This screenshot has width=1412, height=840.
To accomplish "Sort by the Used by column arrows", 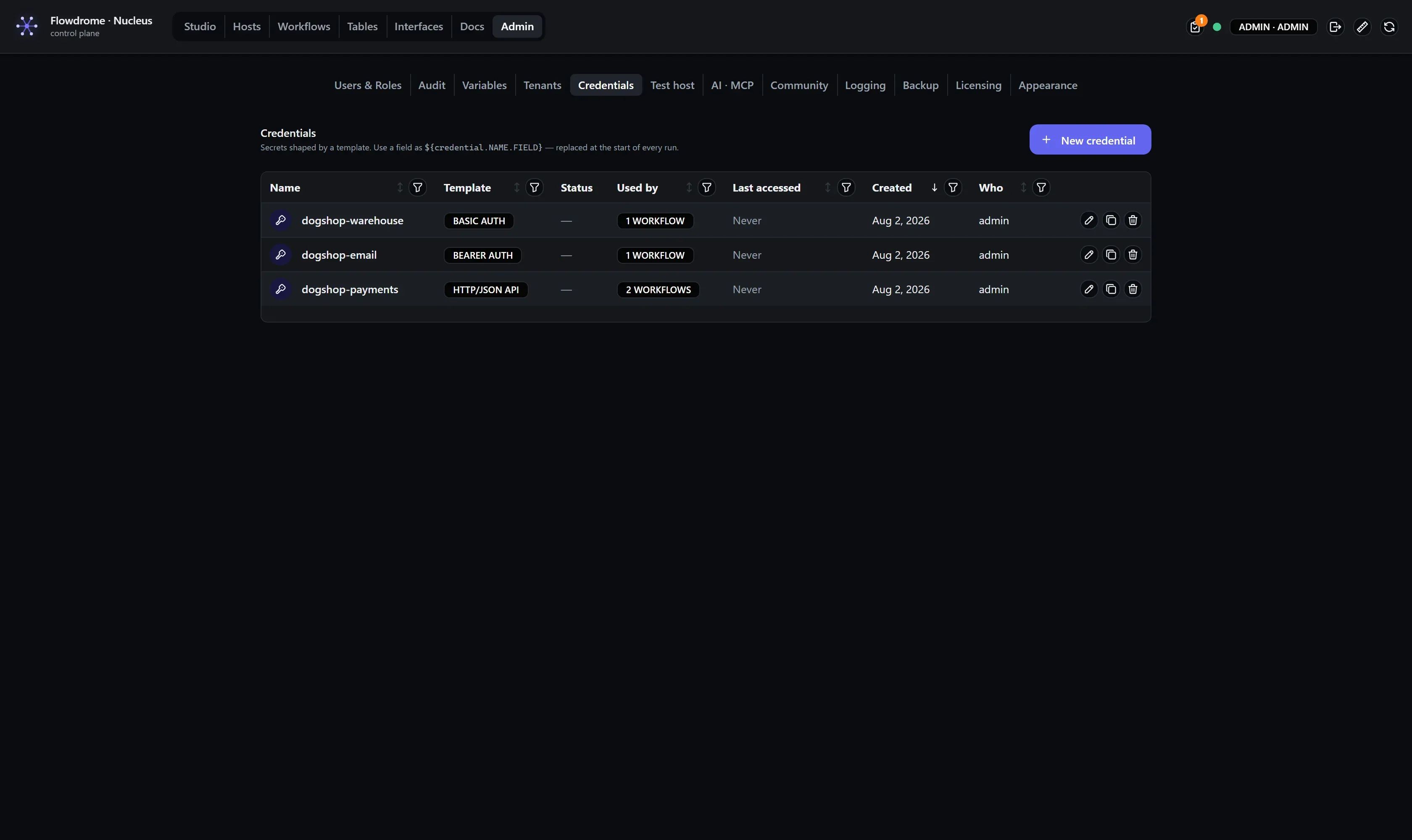I will (689, 187).
